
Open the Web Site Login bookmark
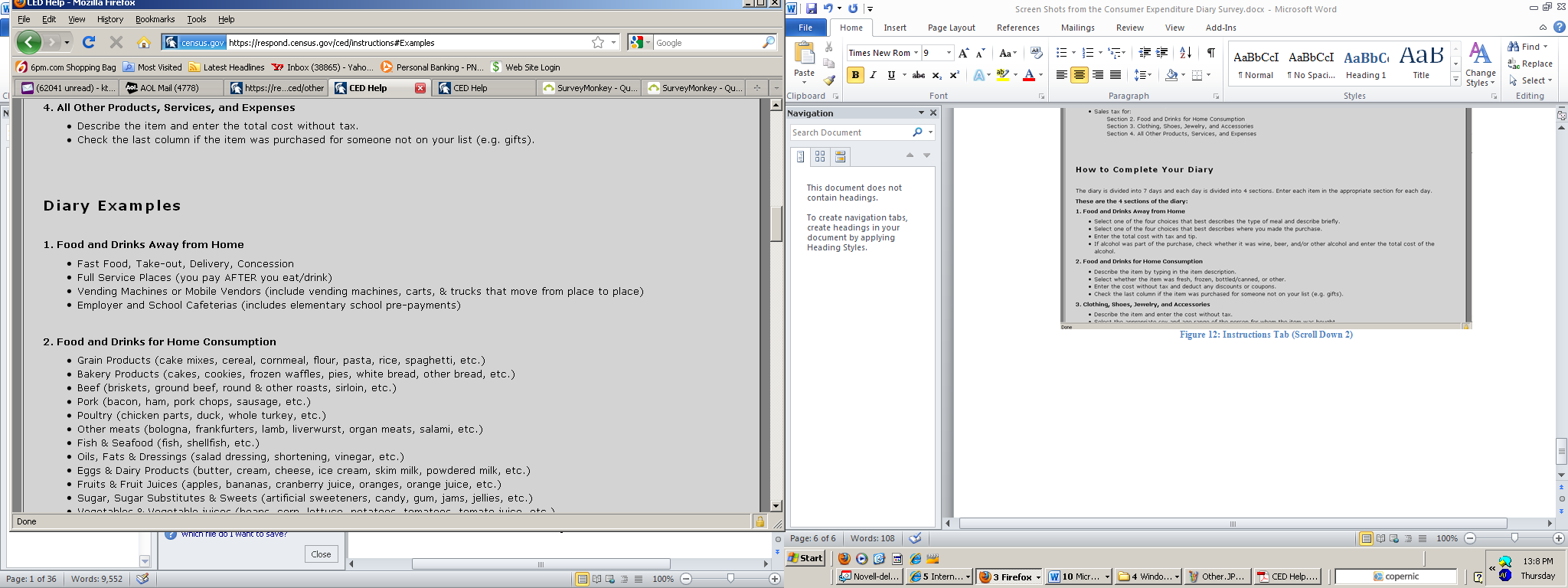click(525, 67)
